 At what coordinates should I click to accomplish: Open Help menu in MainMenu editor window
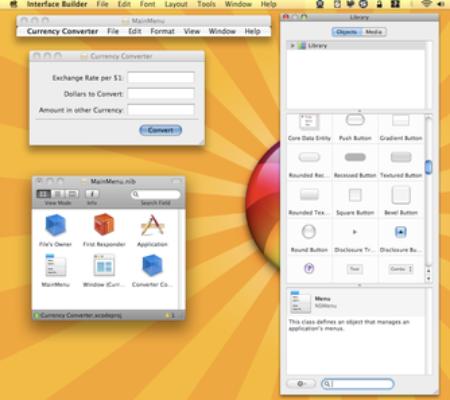252,31
